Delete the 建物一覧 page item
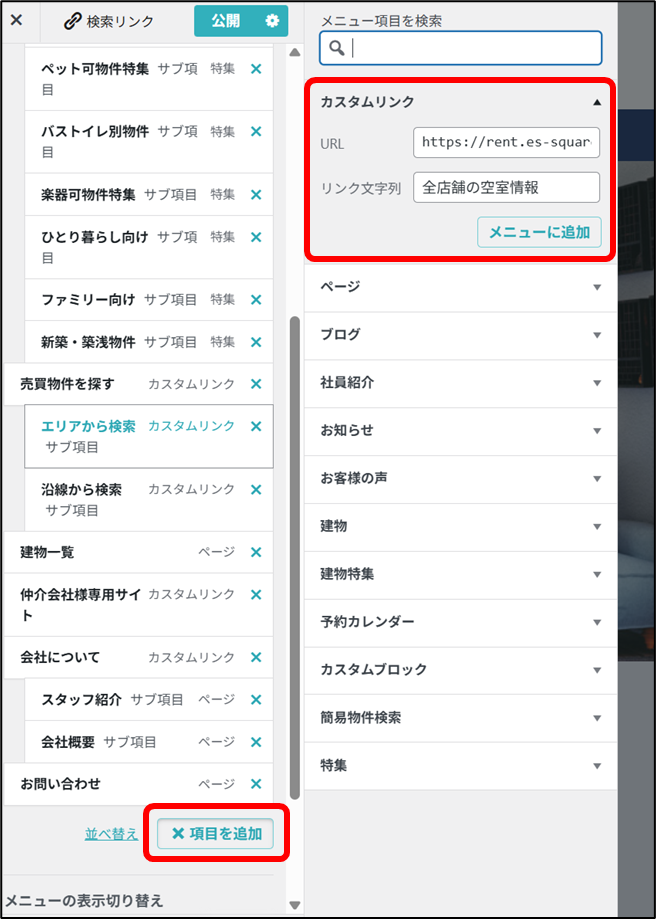 256,552
